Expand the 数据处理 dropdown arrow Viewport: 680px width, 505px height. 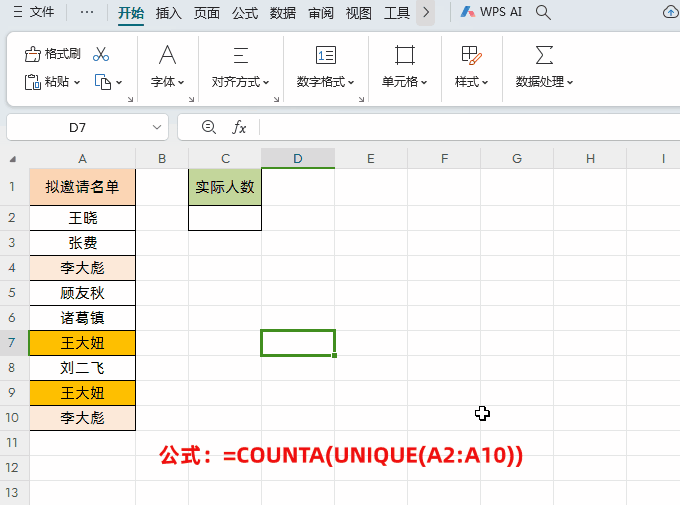(570, 82)
